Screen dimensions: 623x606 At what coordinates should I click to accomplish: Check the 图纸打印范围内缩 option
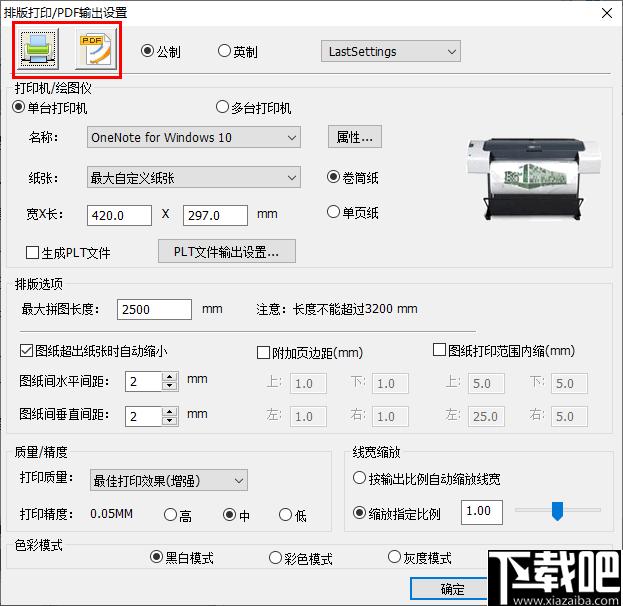tap(439, 350)
